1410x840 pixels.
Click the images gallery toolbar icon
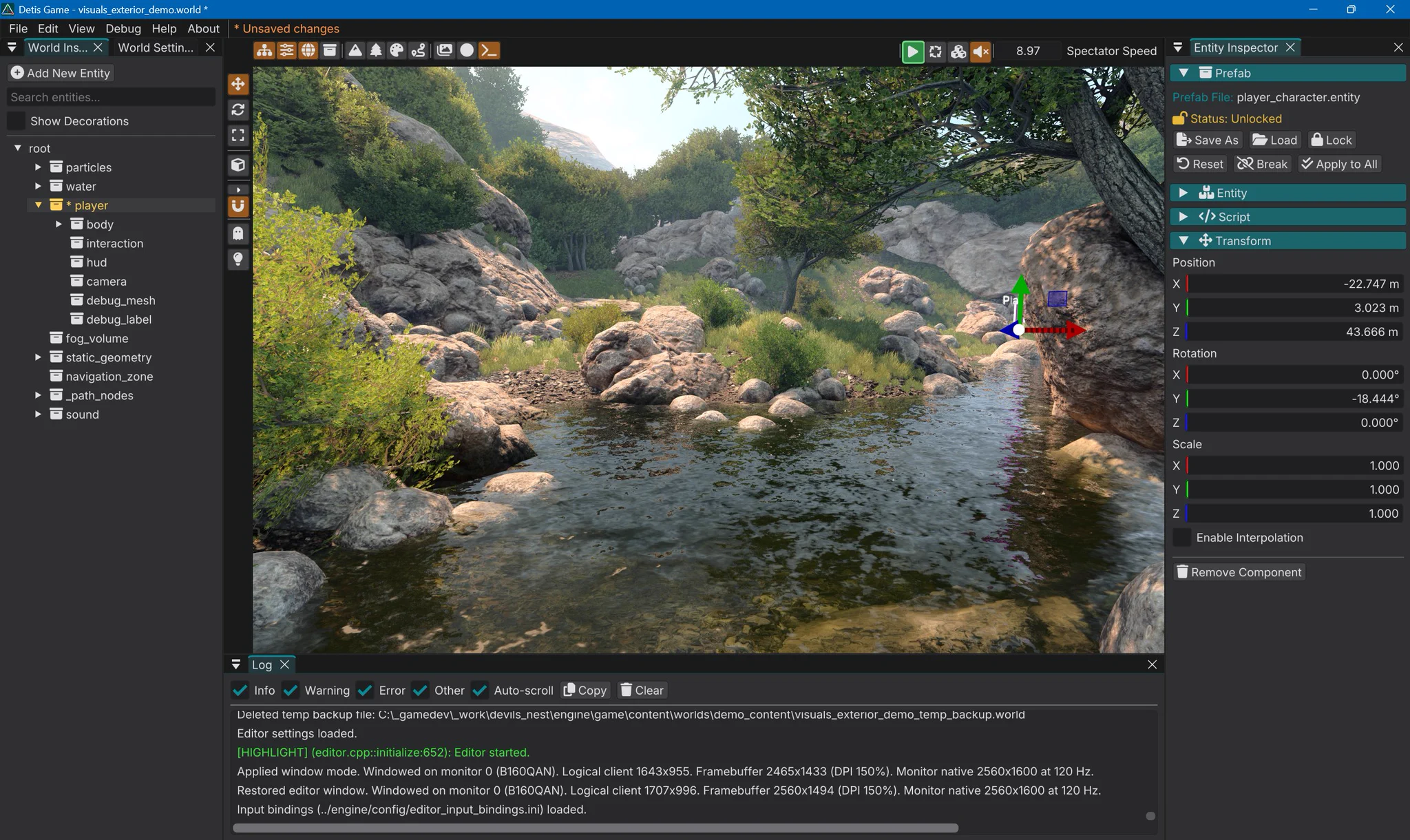tap(445, 50)
